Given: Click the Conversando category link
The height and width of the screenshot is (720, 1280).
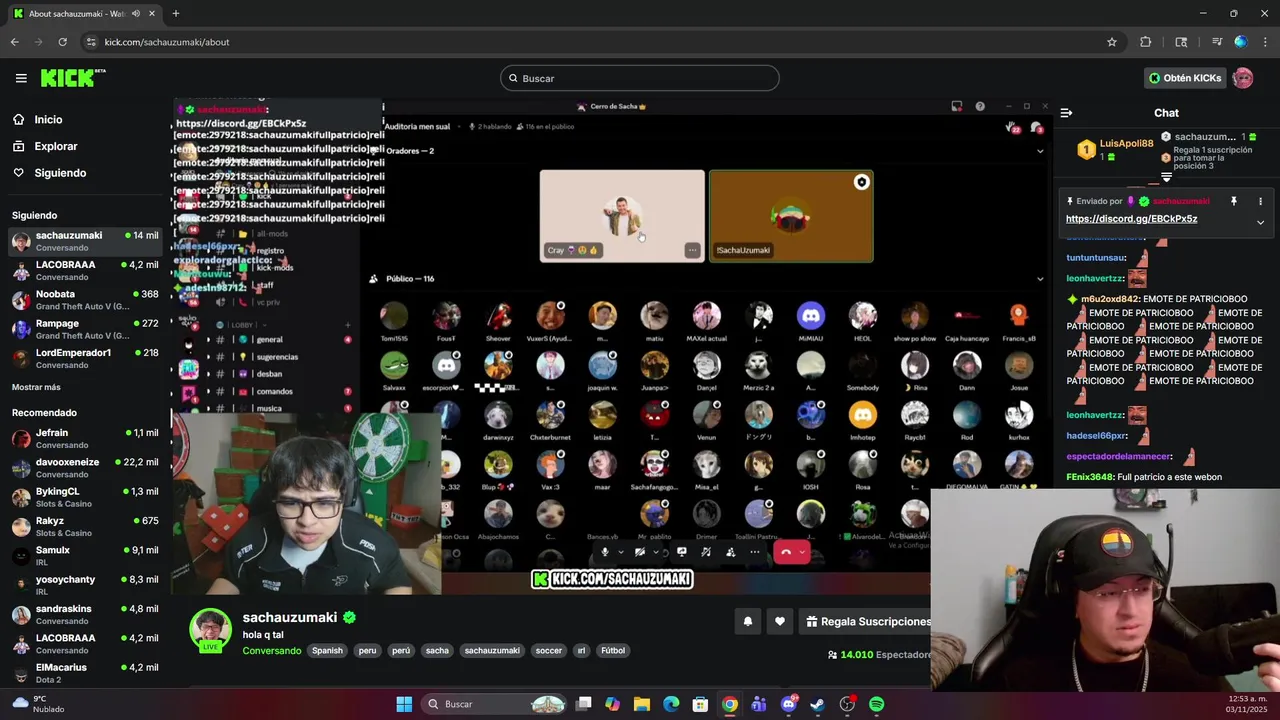Looking at the screenshot, I should (272, 651).
